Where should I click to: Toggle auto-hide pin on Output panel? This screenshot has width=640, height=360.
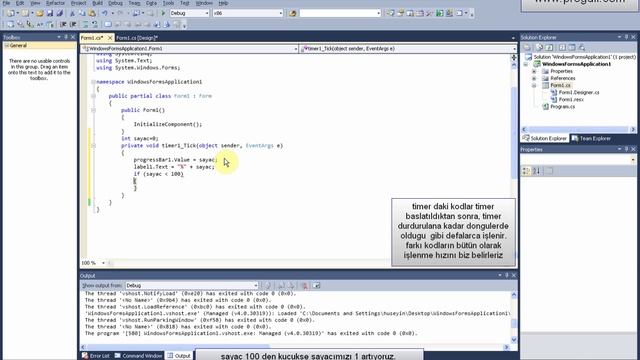pyautogui.click(x=507, y=276)
